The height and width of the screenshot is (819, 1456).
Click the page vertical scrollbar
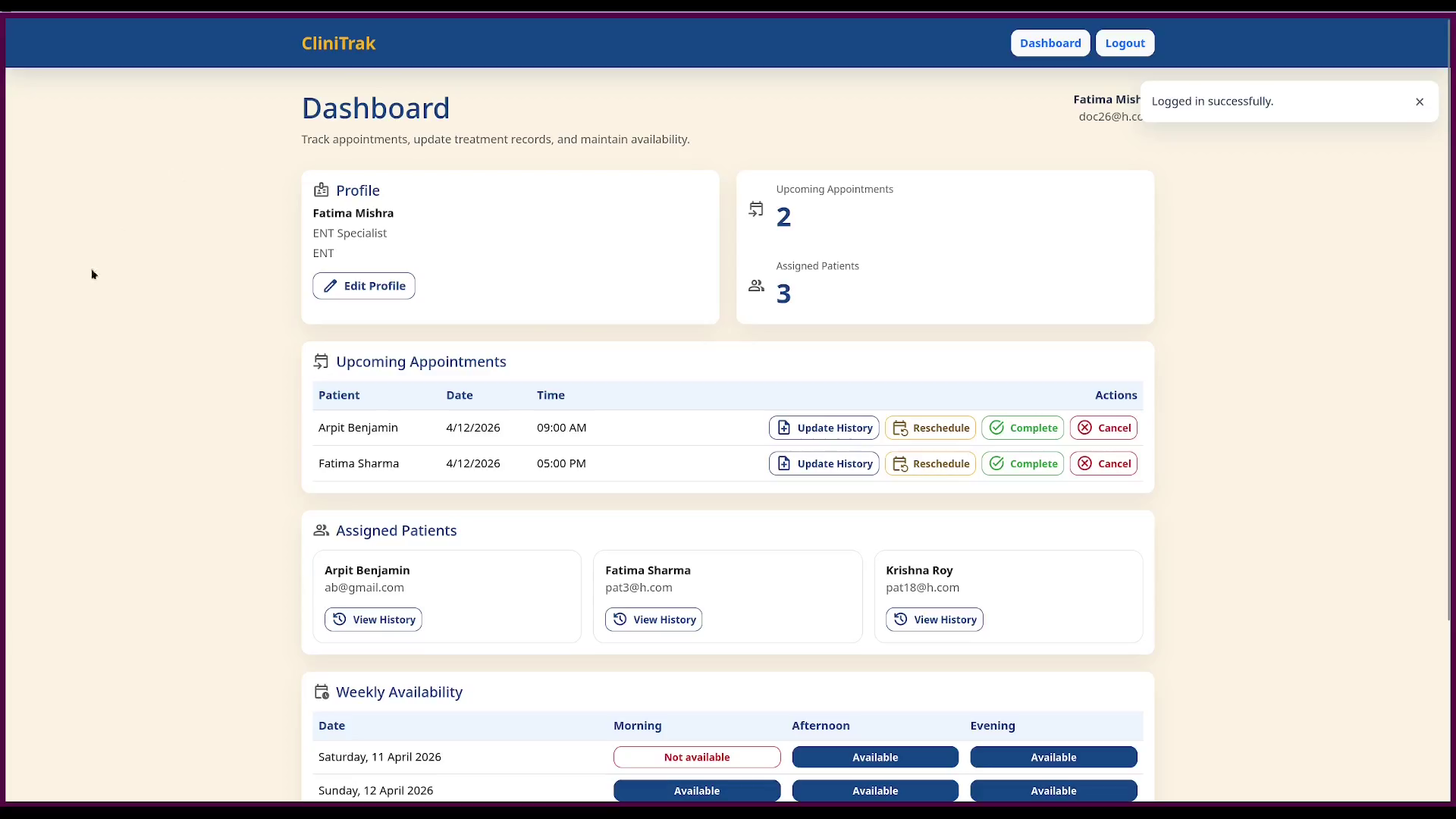(1447, 318)
